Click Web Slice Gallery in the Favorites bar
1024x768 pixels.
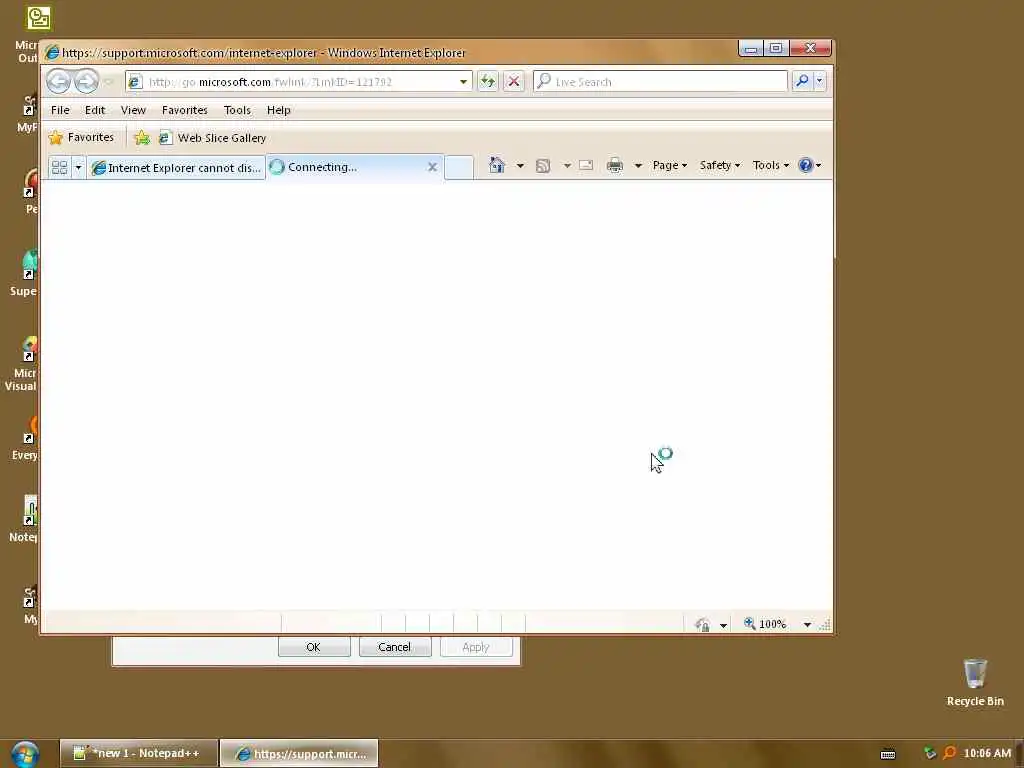[x=213, y=138]
